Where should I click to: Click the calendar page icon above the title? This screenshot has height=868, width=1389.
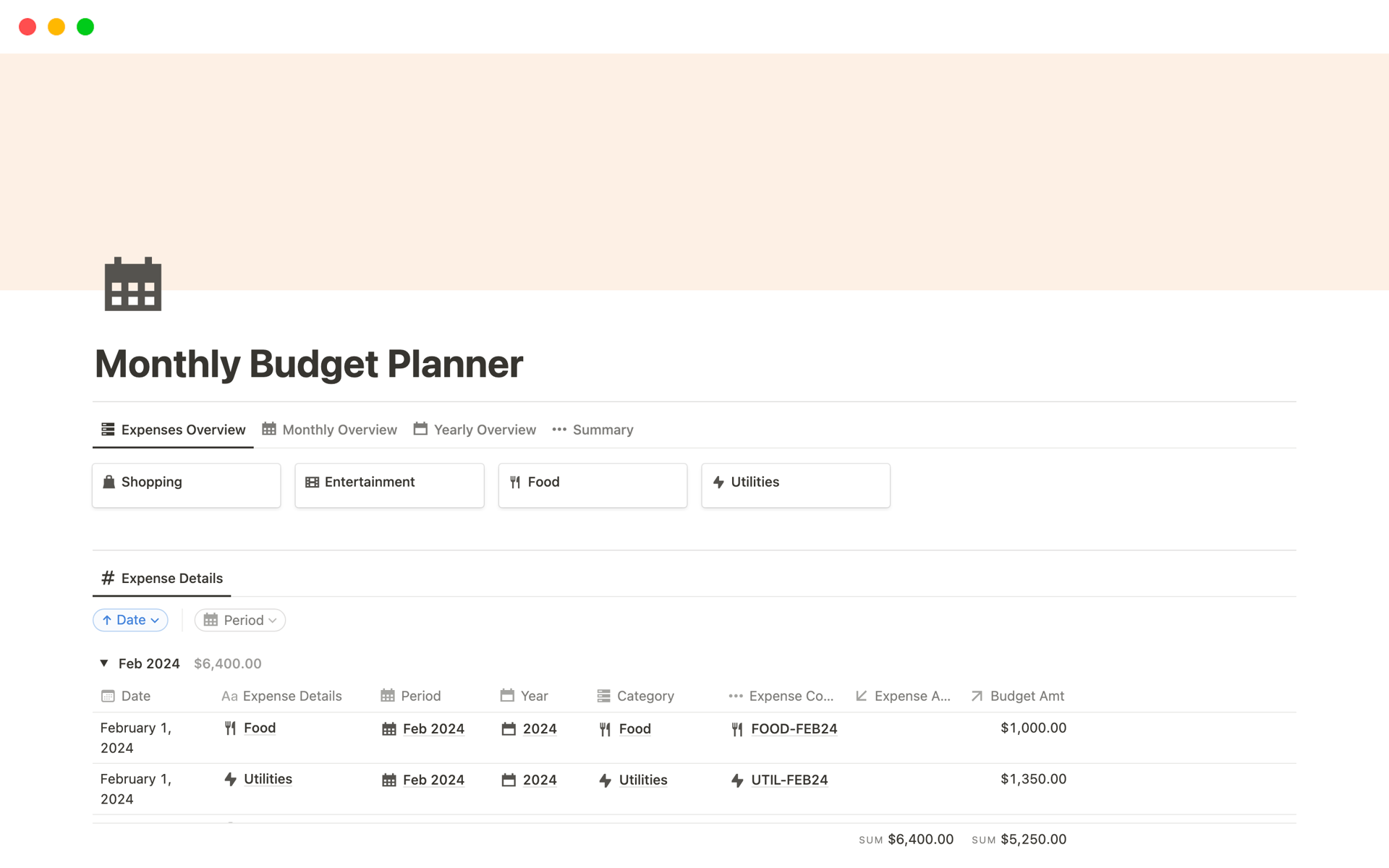[x=132, y=284]
